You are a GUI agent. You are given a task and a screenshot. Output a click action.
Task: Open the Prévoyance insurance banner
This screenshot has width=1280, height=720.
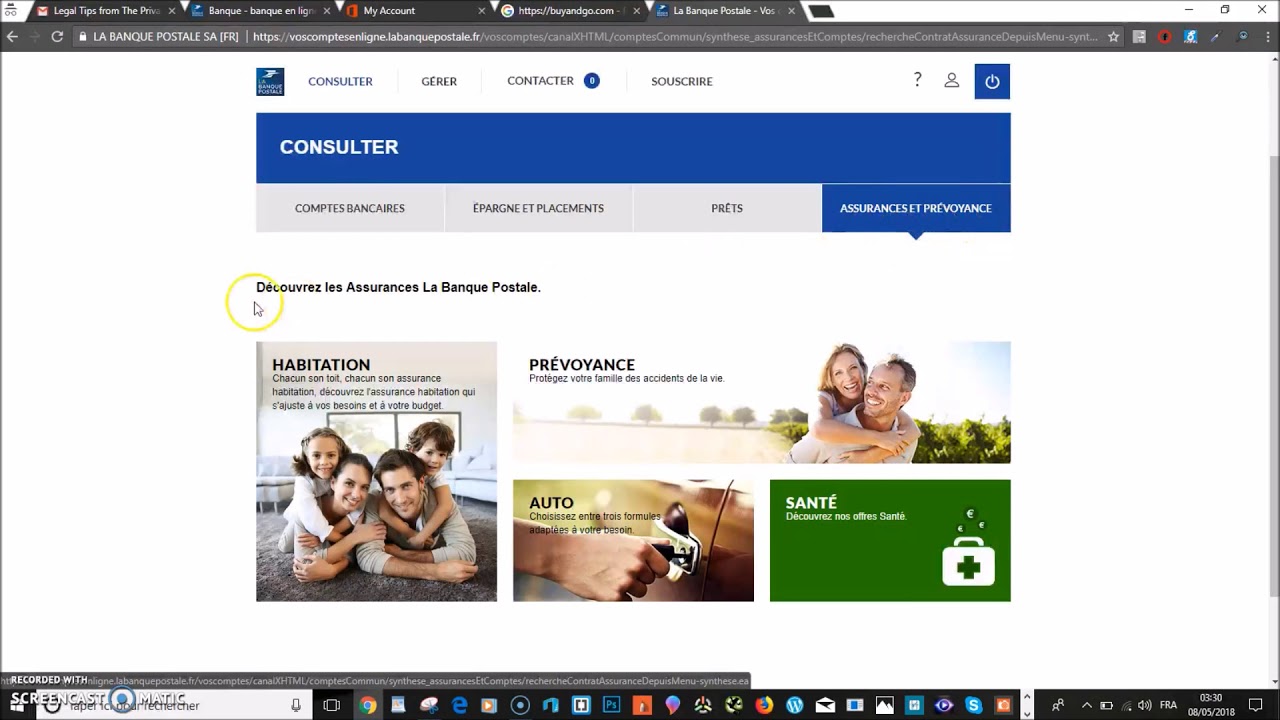point(762,402)
